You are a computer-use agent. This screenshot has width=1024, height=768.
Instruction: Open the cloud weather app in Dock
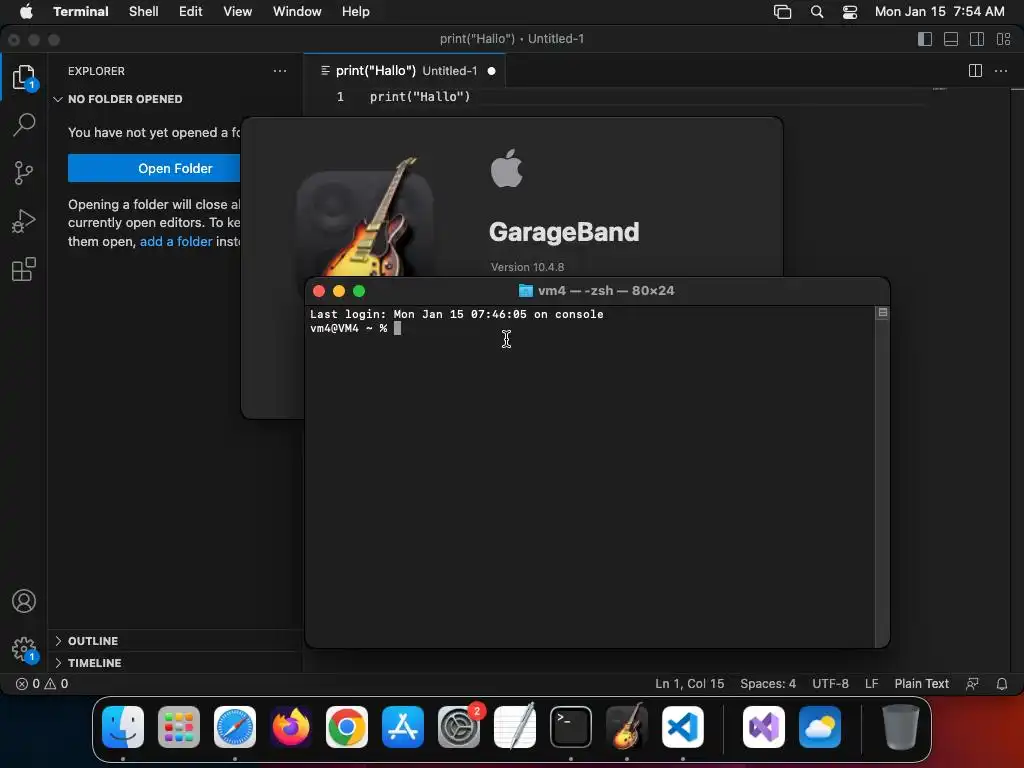coord(820,727)
